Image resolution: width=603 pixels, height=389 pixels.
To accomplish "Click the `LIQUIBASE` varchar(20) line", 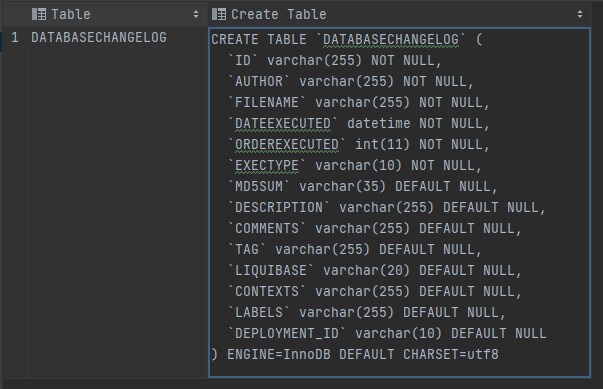I will pos(375,271).
